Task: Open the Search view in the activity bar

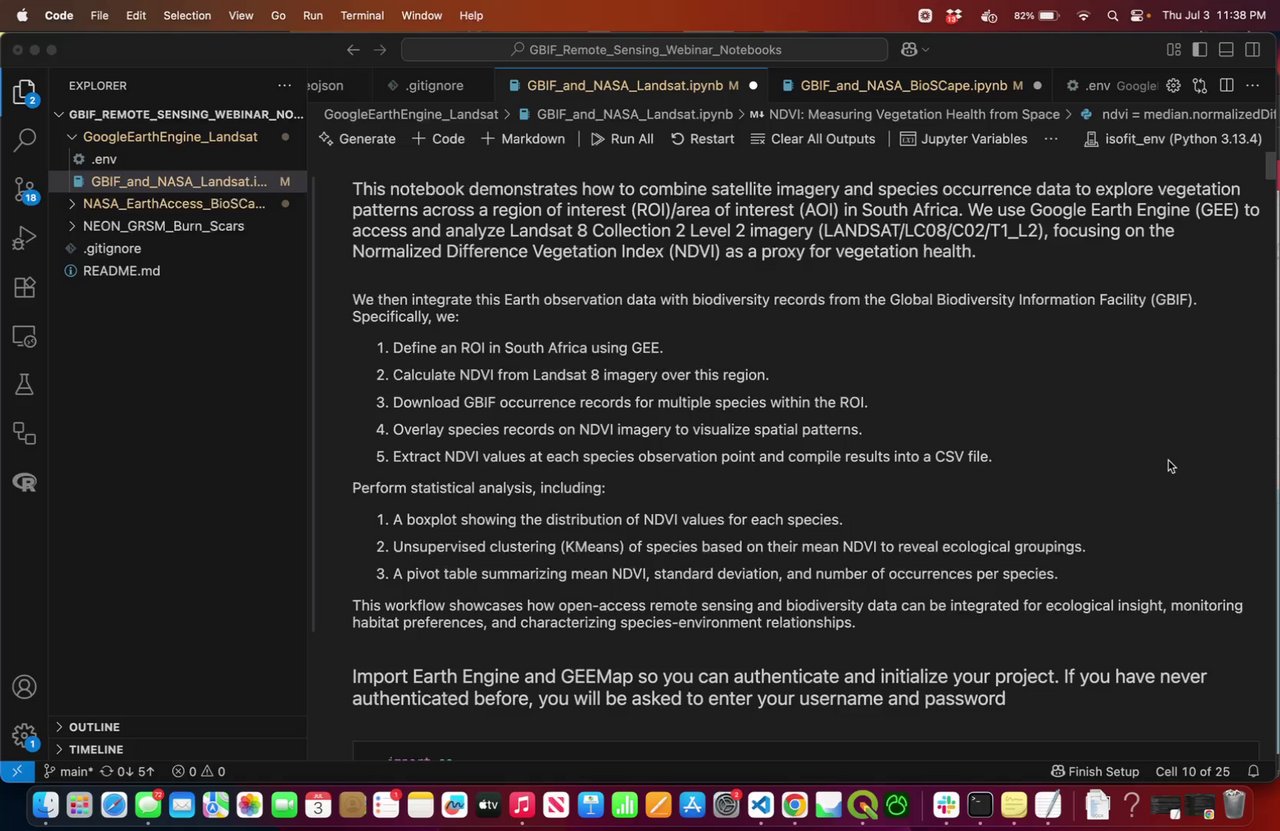Action: [24, 140]
